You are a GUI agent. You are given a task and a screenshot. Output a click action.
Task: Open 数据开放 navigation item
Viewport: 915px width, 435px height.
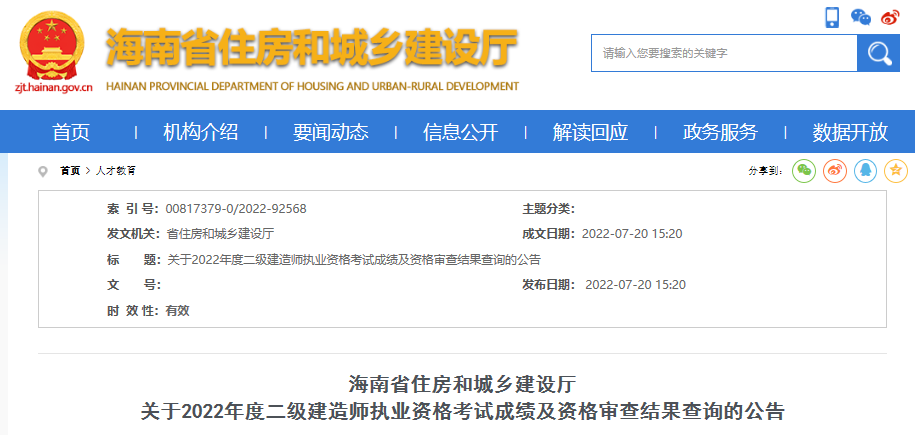tap(850, 132)
